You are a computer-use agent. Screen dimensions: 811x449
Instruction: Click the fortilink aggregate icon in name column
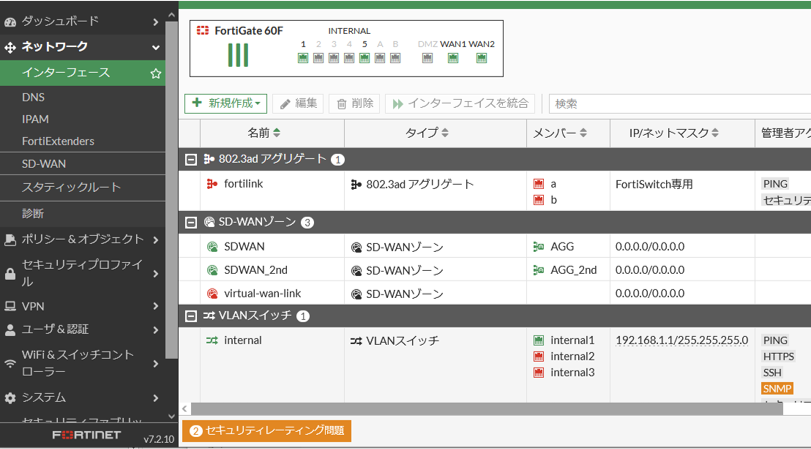point(212,184)
